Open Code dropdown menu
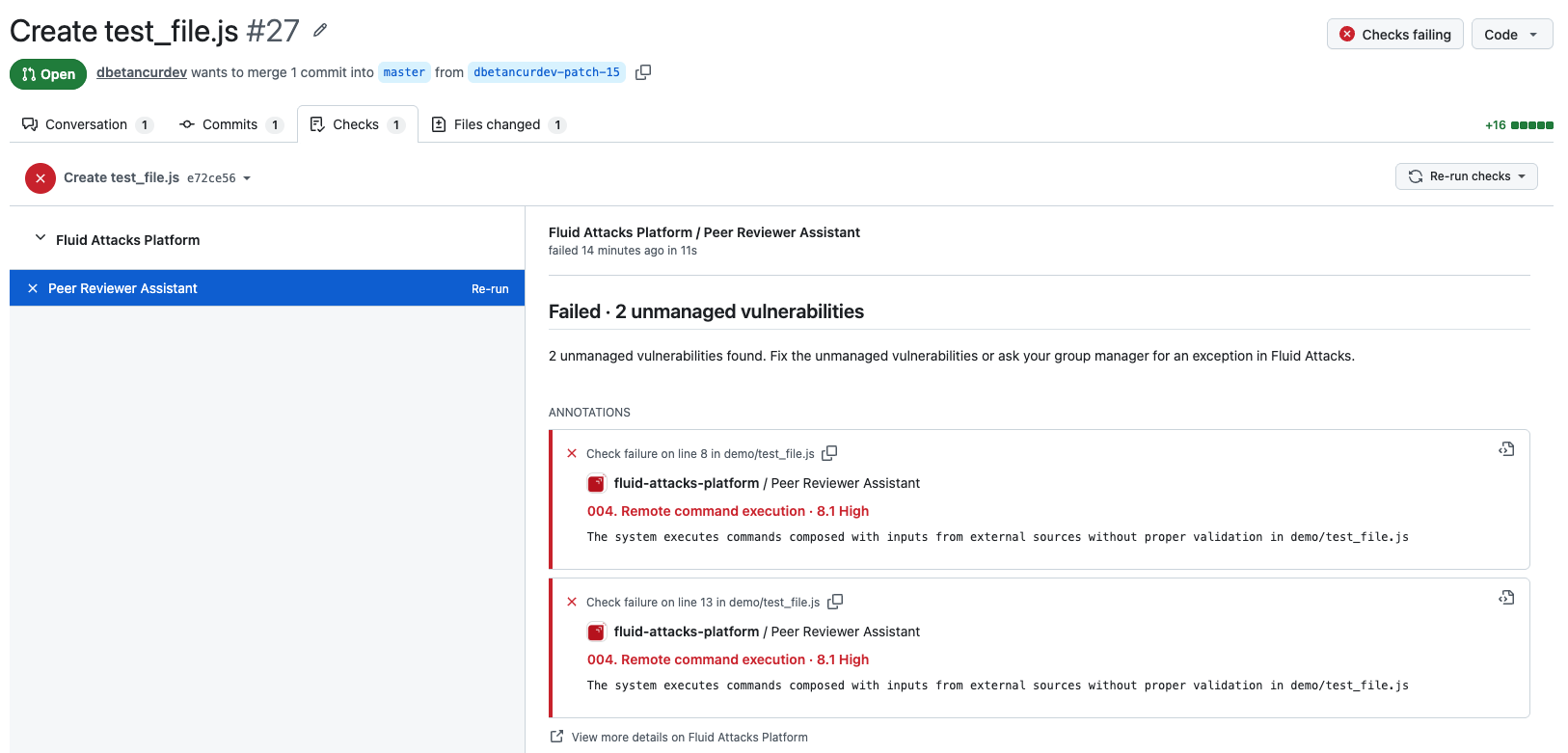 click(x=1512, y=34)
